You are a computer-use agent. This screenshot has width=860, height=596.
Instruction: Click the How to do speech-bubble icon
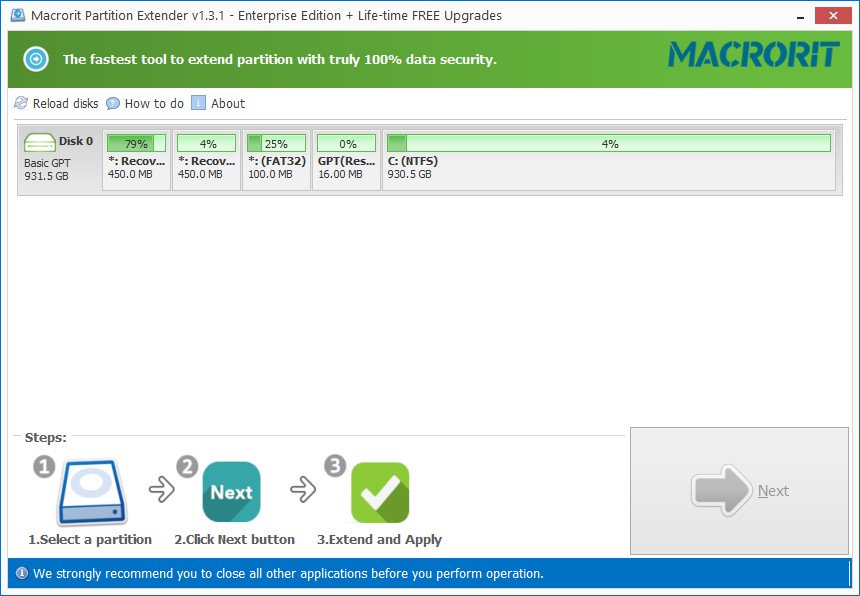[112, 103]
